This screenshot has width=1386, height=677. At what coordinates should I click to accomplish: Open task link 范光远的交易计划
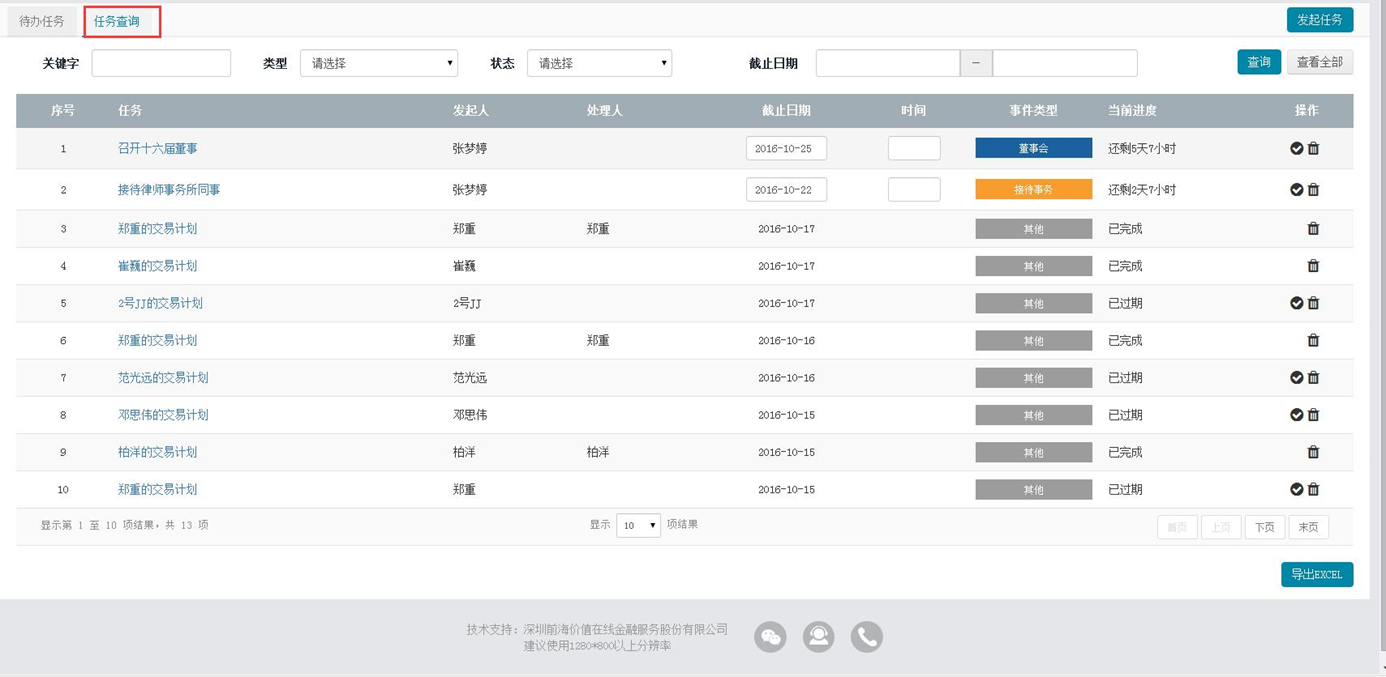(x=163, y=377)
